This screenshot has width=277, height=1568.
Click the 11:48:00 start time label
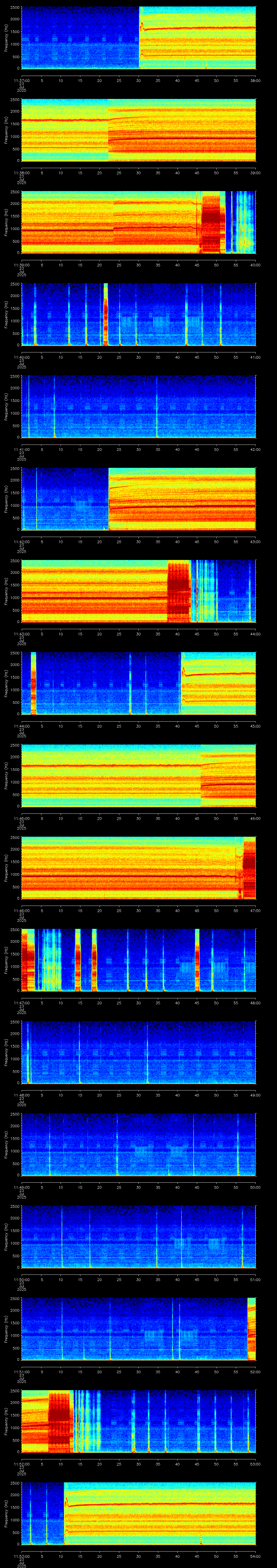21,1095
